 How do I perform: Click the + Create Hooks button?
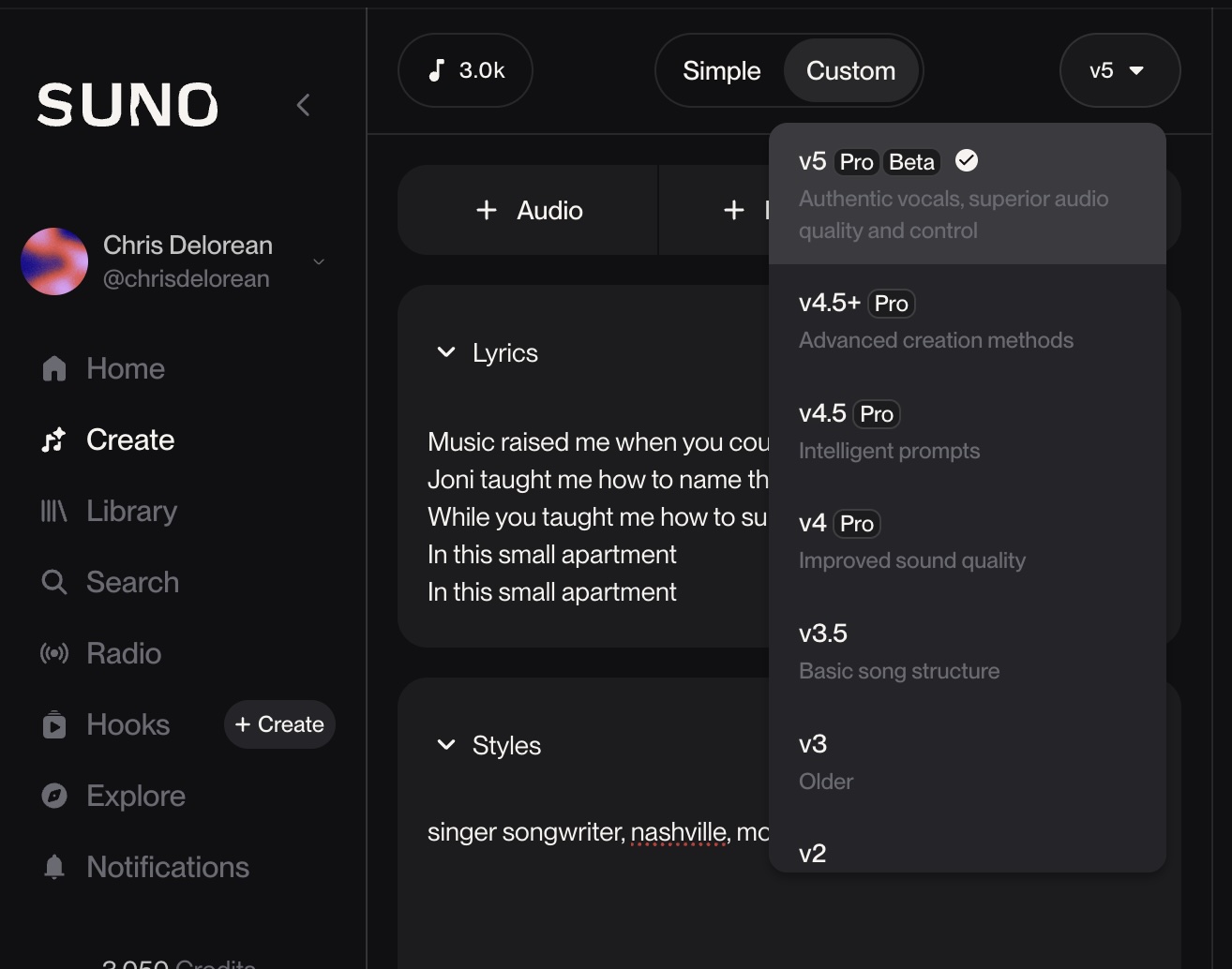[279, 724]
